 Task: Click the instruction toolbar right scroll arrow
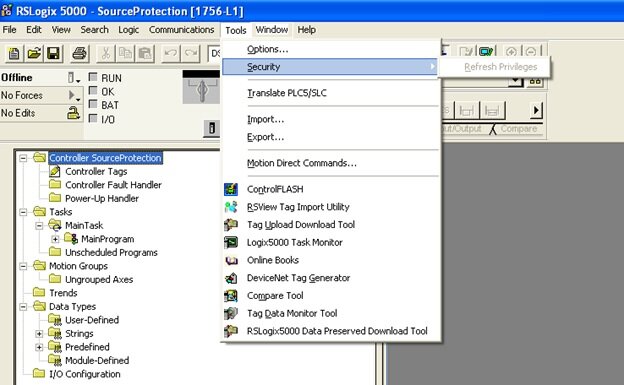536,110
